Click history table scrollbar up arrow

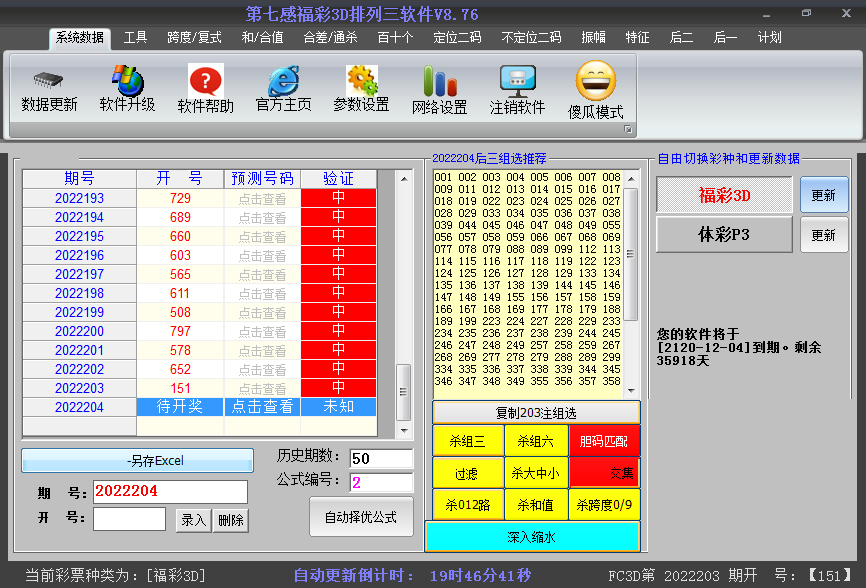click(x=404, y=179)
